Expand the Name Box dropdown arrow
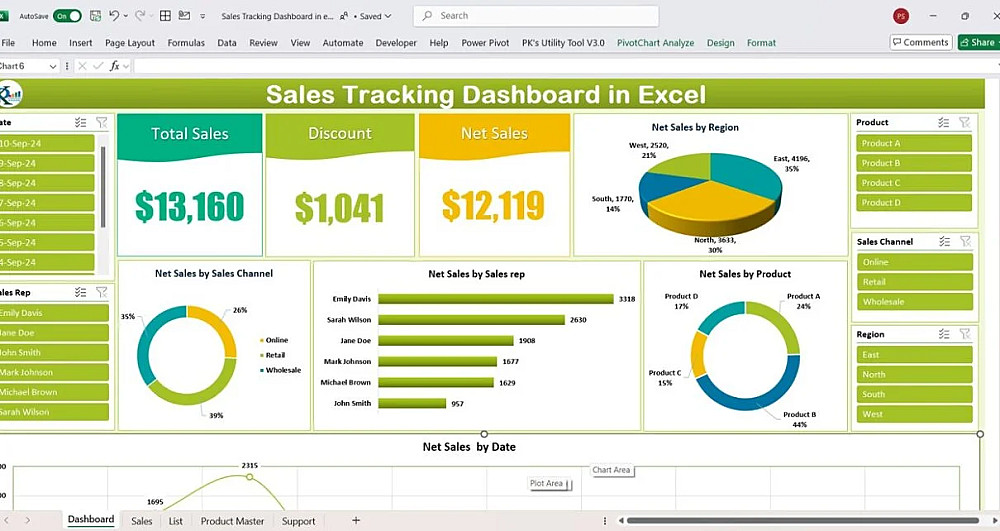The image size is (1000, 531). click(53, 66)
